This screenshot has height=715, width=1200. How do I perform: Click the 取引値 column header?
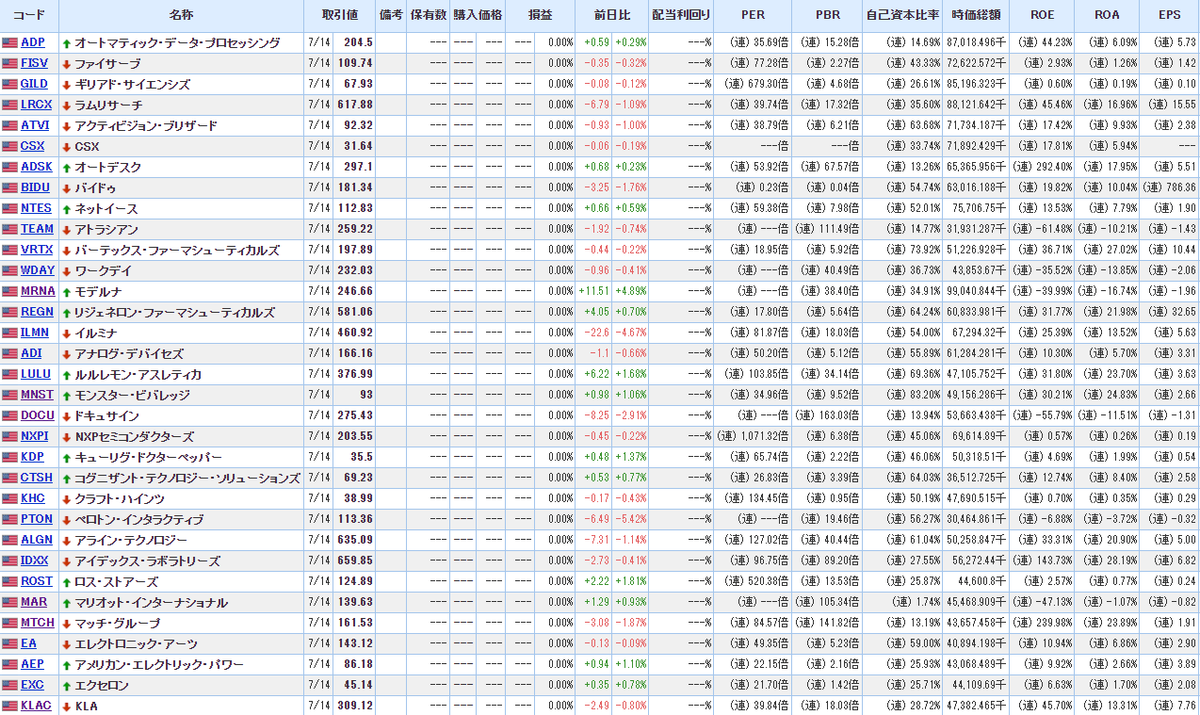[x=340, y=16]
